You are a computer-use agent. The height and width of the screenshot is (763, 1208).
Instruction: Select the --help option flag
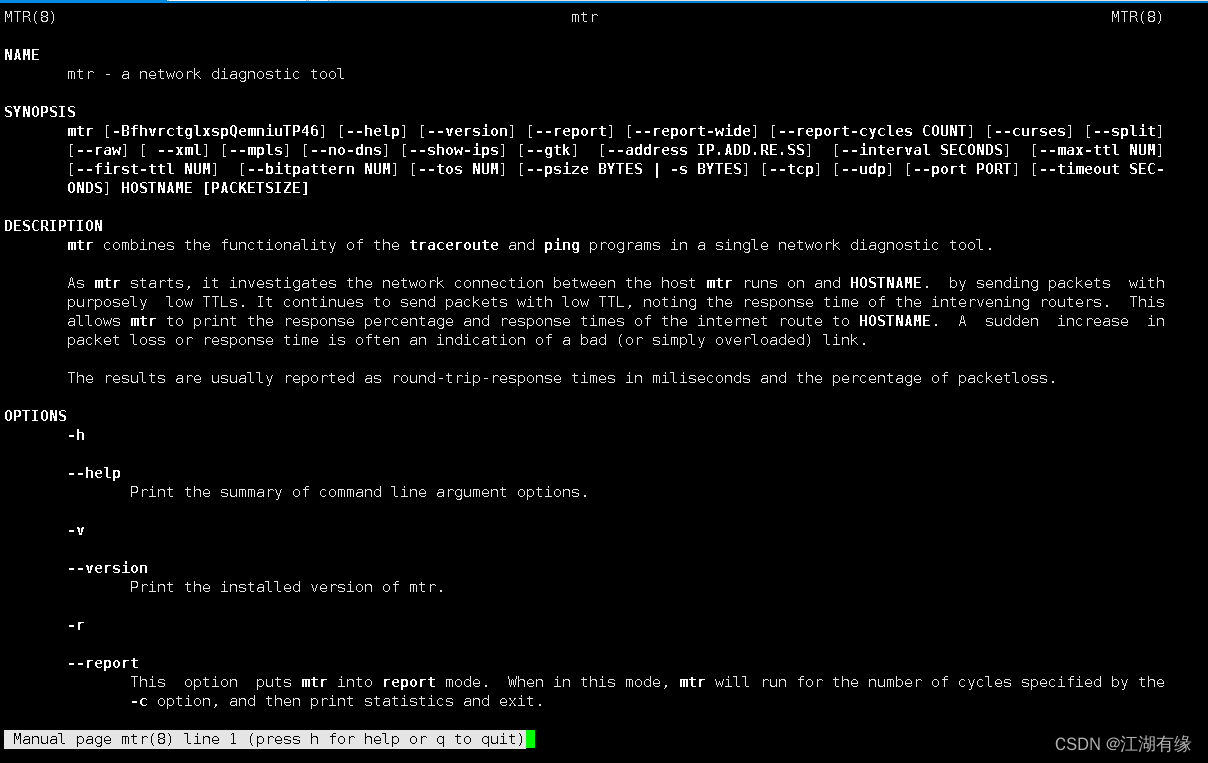click(93, 472)
